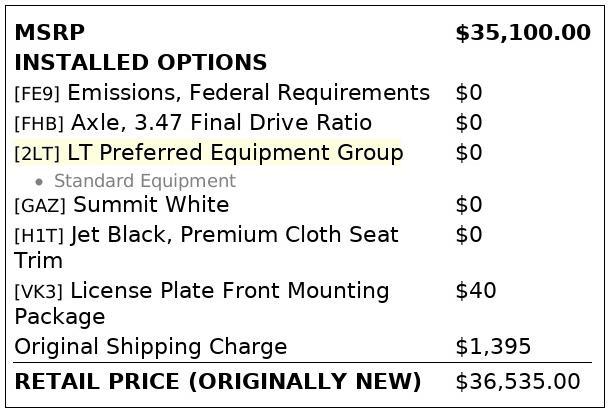The width and height of the screenshot is (612, 408).
Task: Click the FE9 option code
Action: pyautogui.click(x=37, y=94)
